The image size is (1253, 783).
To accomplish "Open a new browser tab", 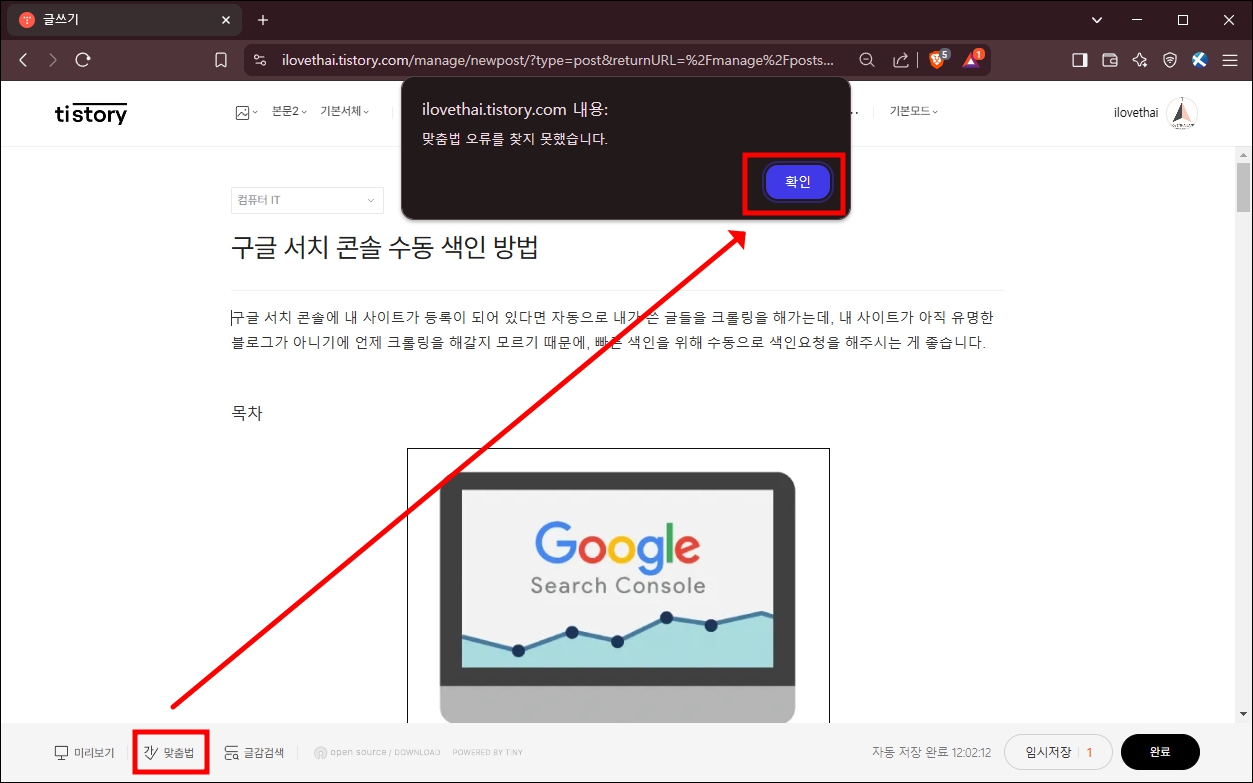I will coord(263,20).
